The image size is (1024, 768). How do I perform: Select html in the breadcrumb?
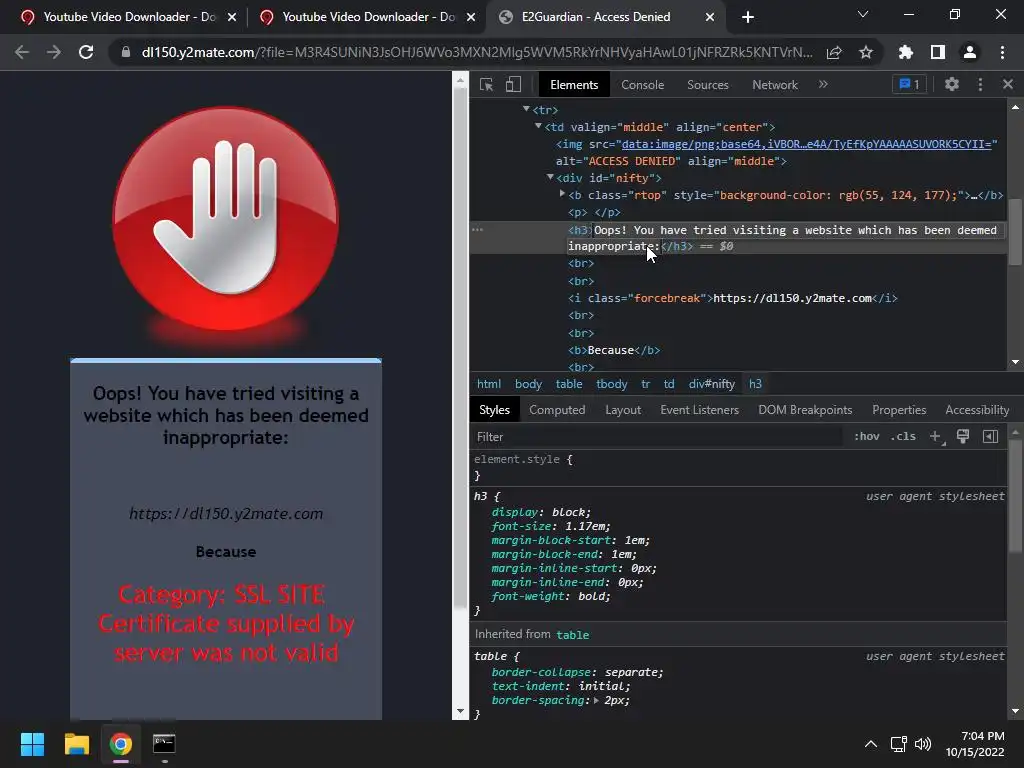click(488, 384)
